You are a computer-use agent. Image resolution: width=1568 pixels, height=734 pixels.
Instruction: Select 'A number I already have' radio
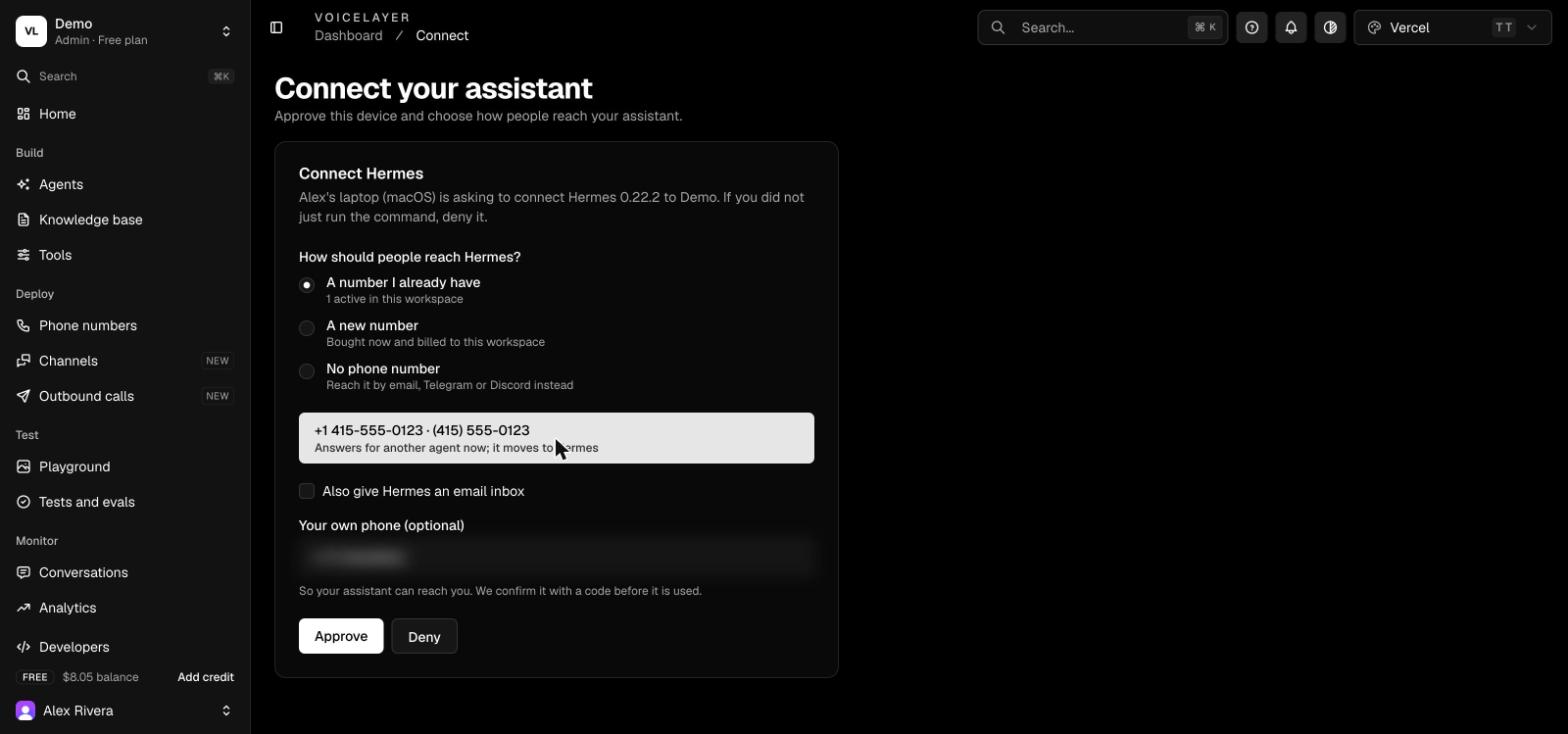coord(307,285)
